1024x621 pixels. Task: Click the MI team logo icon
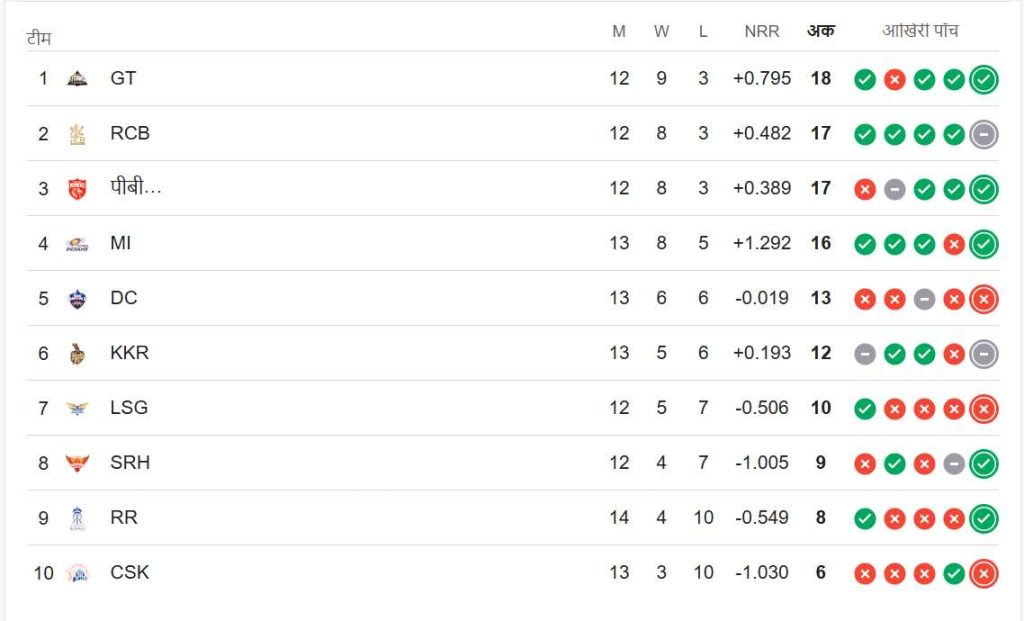point(77,244)
